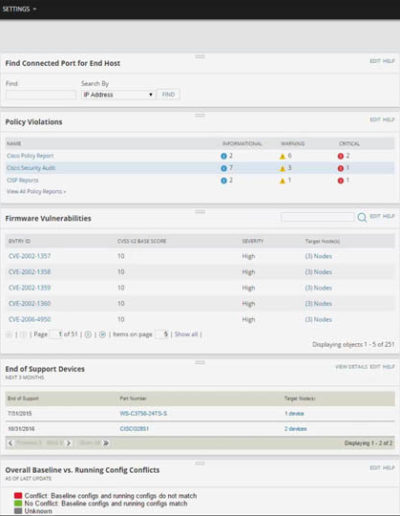Click the red Conflict legend swatch
Image resolution: width=400 pixels, height=516 pixels.
pos(18,496)
